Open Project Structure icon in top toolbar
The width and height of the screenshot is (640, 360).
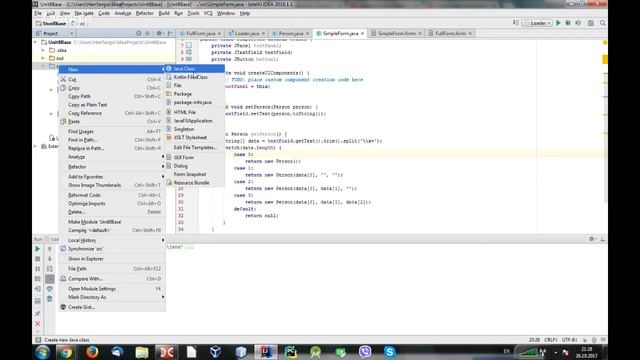591,23
